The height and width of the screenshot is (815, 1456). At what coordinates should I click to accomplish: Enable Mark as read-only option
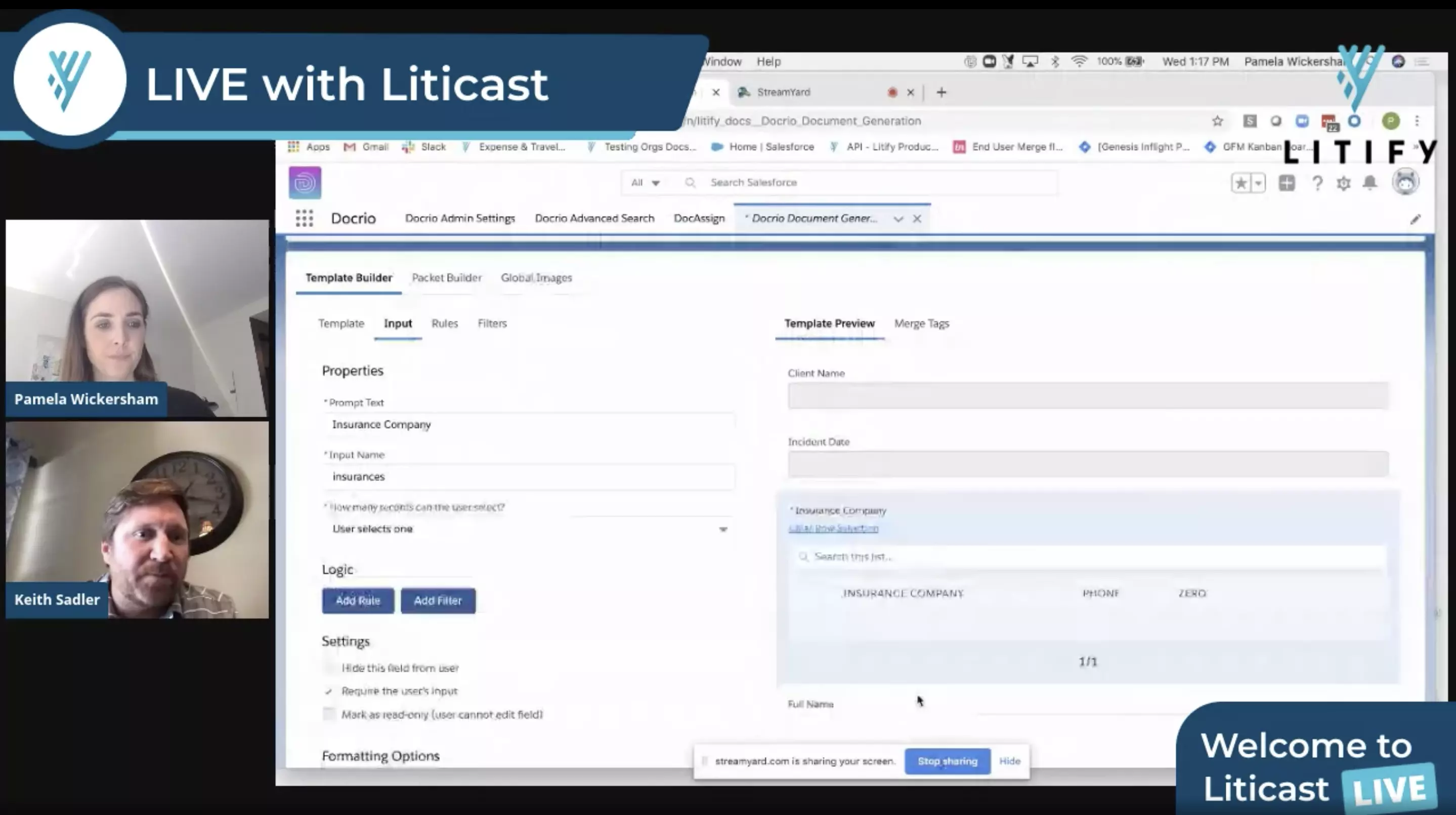click(x=328, y=714)
